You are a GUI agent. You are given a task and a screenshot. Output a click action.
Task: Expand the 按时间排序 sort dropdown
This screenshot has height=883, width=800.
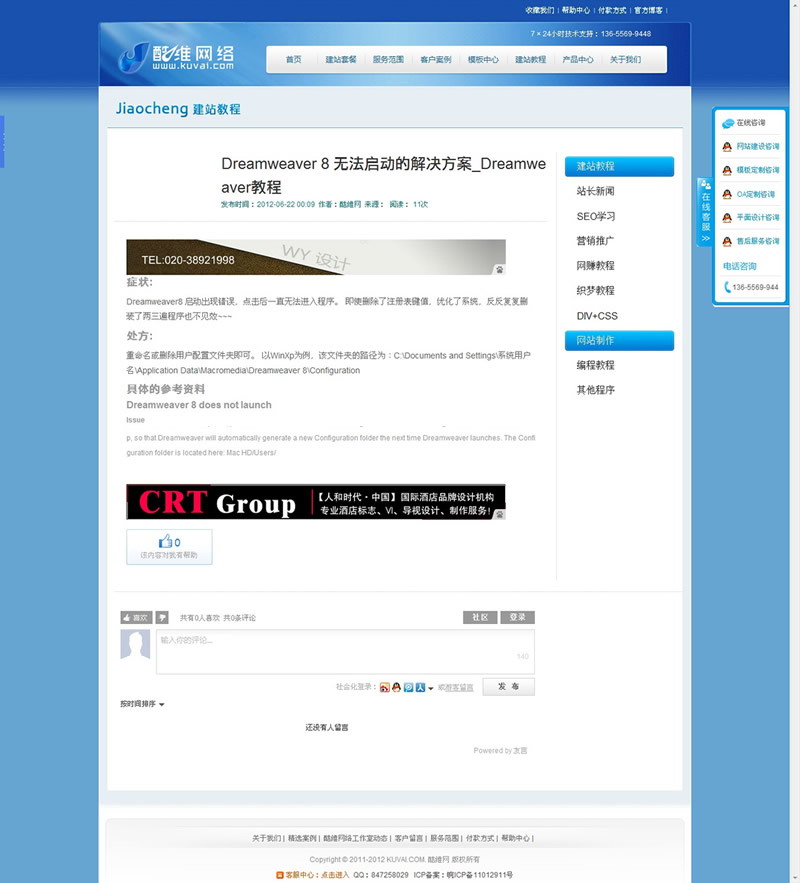[142, 704]
